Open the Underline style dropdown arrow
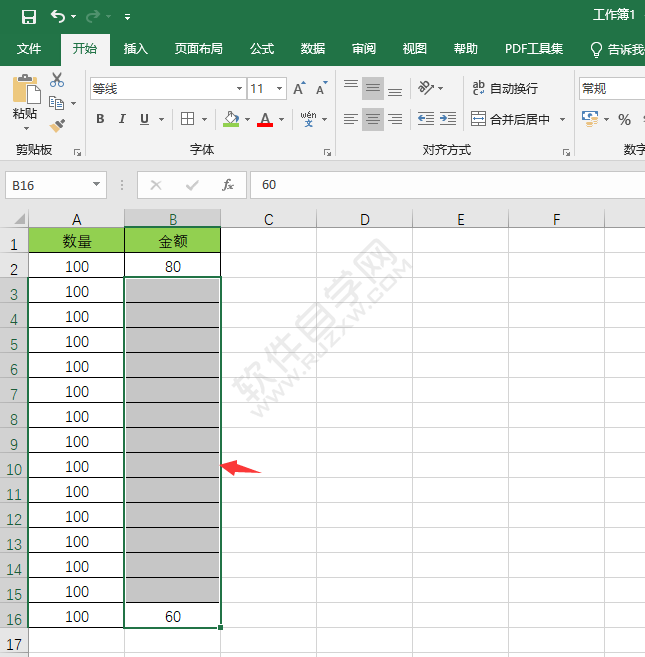Image resolution: width=645 pixels, height=657 pixels. 161,119
